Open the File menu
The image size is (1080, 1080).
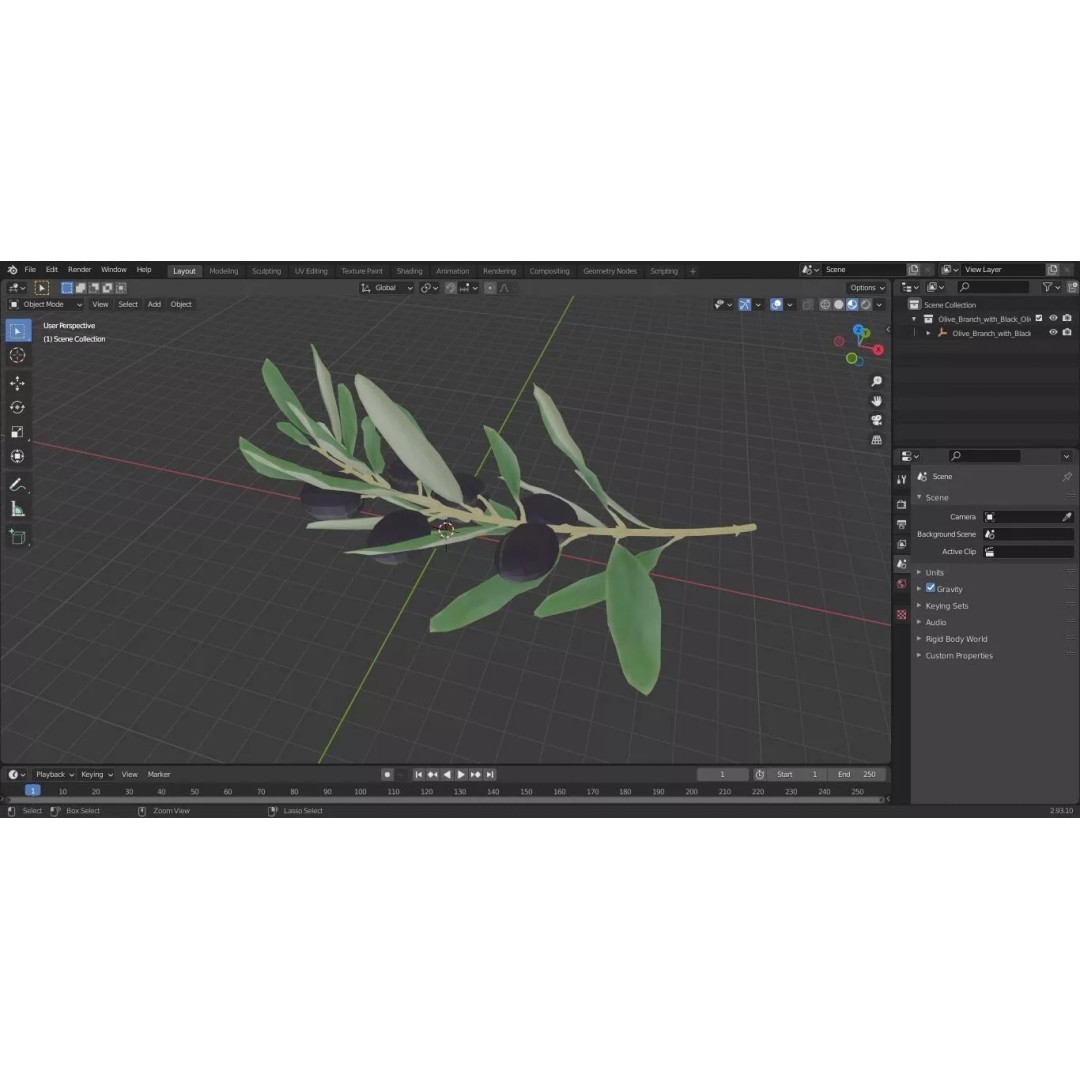click(30, 270)
